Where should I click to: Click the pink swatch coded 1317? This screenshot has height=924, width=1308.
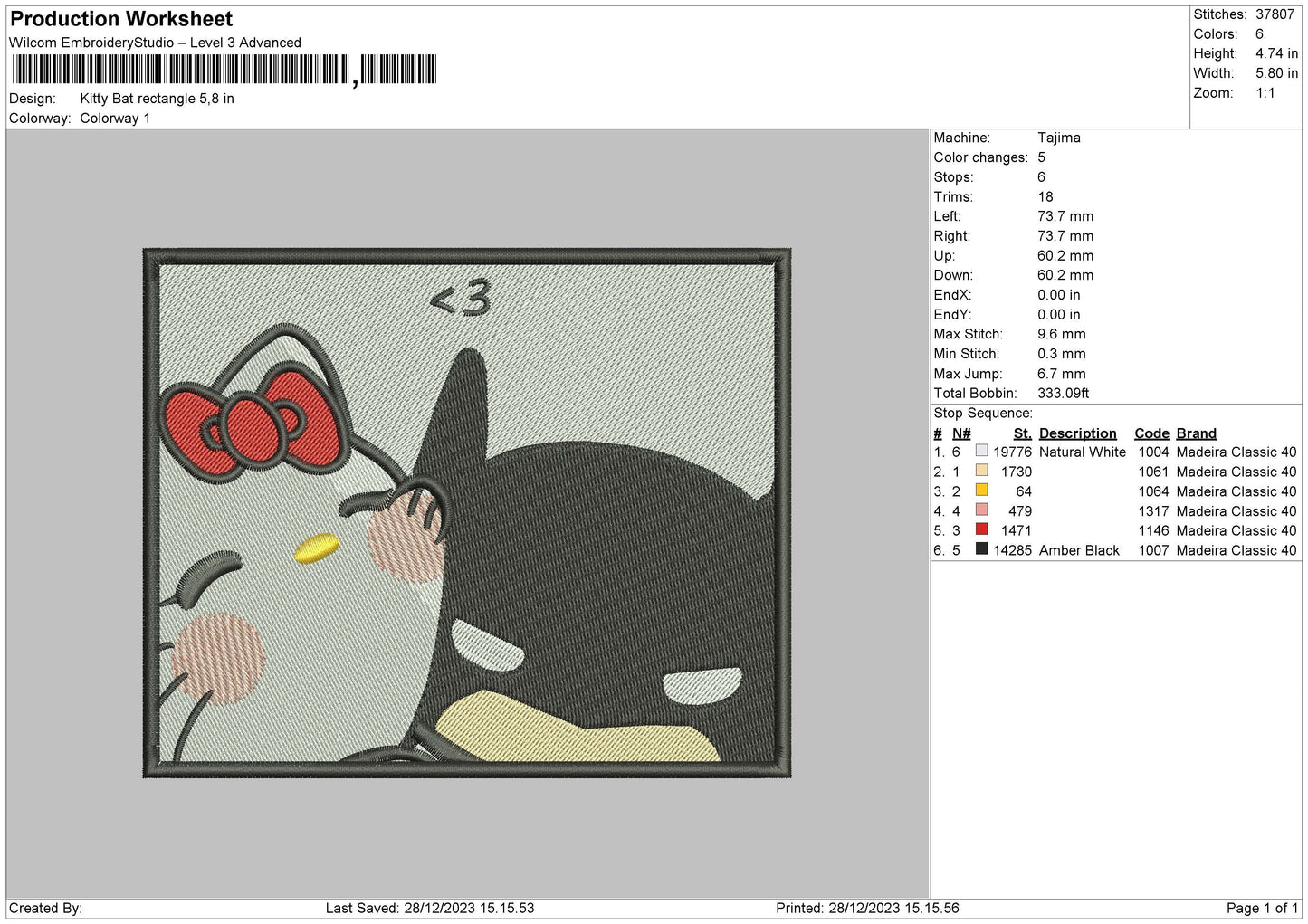click(x=981, y=510)
